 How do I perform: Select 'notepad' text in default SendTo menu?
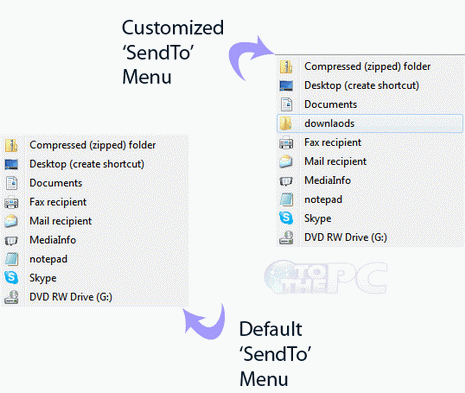pos(49,259)
